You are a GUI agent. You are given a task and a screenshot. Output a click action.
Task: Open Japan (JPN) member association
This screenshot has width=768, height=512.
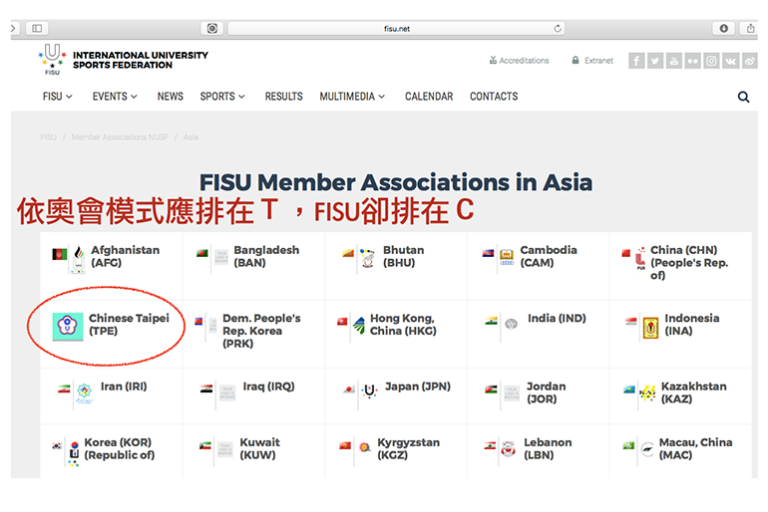click(415, 387)
